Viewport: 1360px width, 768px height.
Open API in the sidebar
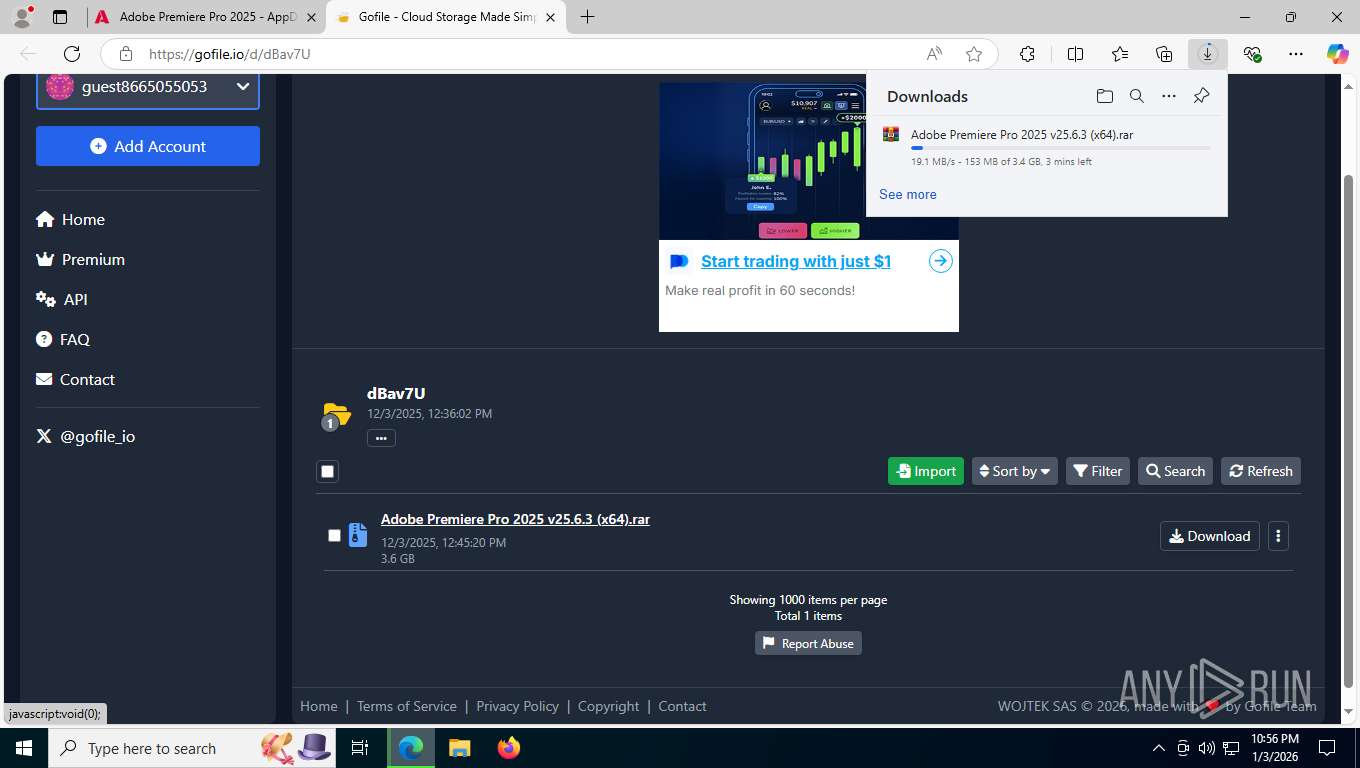[62, 299]
